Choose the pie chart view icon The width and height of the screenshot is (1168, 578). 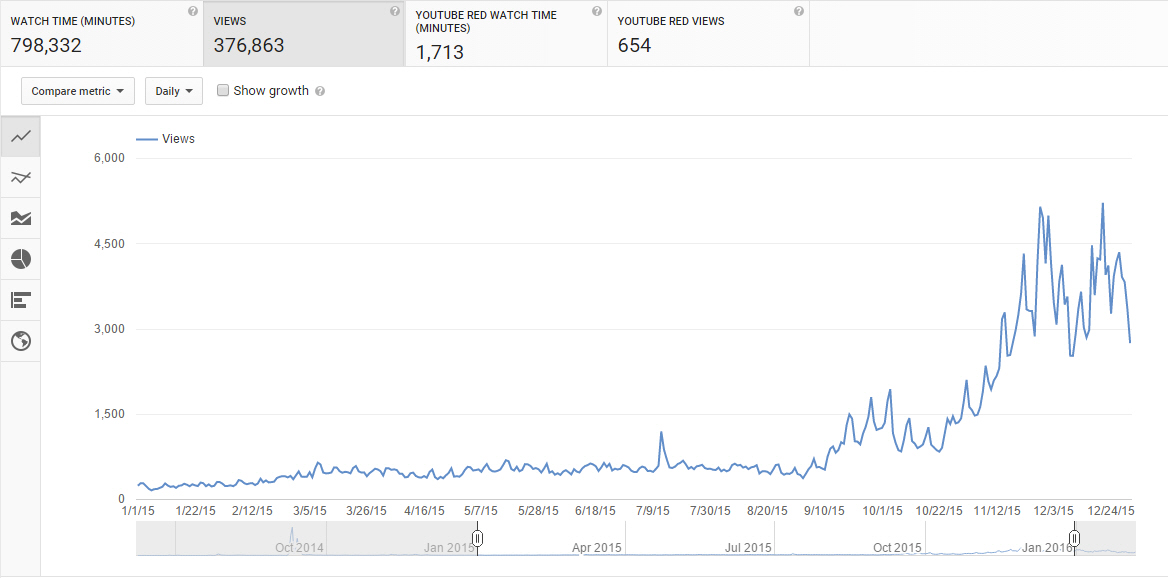pos(20,259)
